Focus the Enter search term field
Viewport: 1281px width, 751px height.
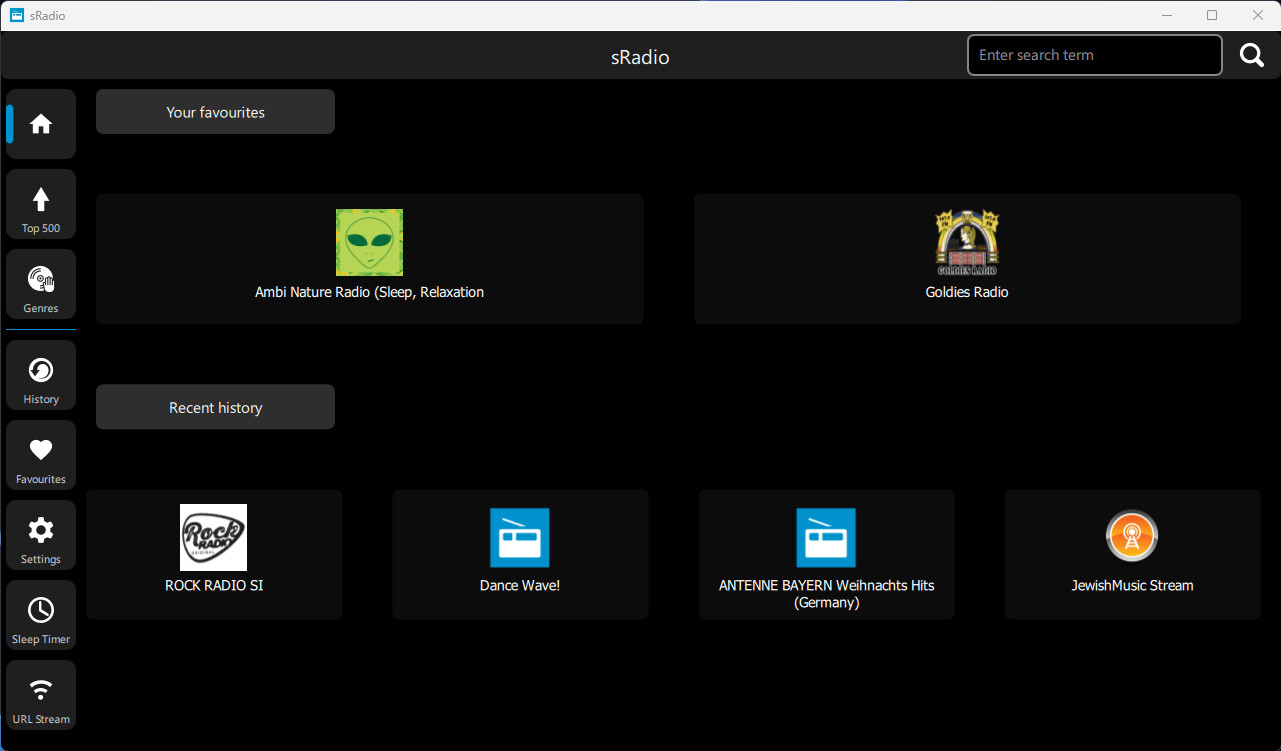1095,55
